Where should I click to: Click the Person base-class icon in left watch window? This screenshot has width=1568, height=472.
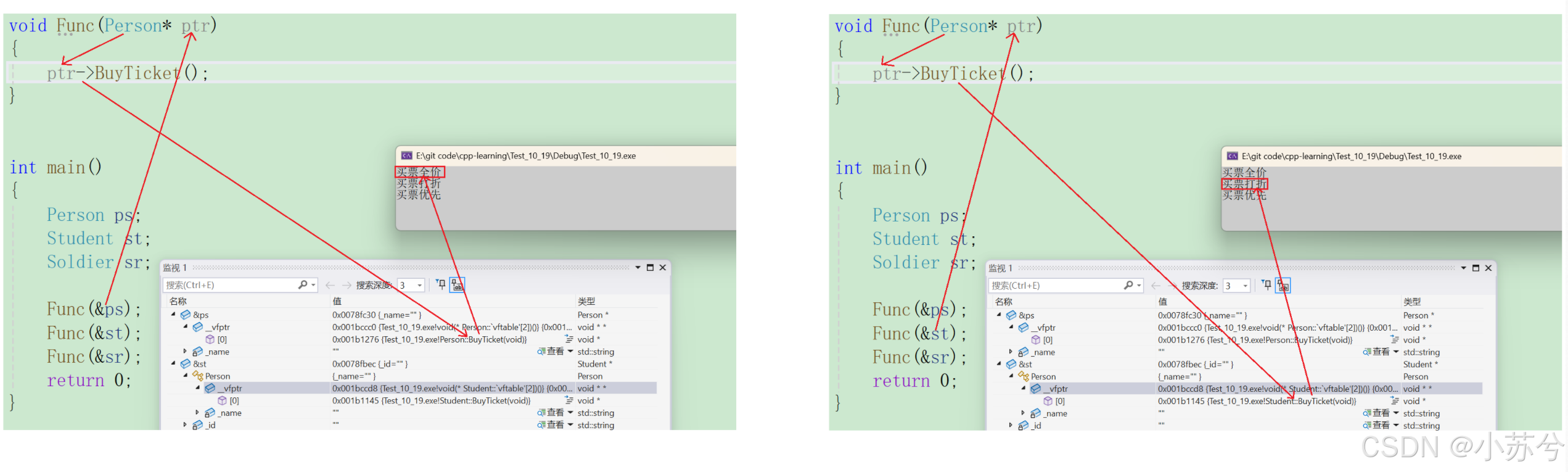coord(198,376)
